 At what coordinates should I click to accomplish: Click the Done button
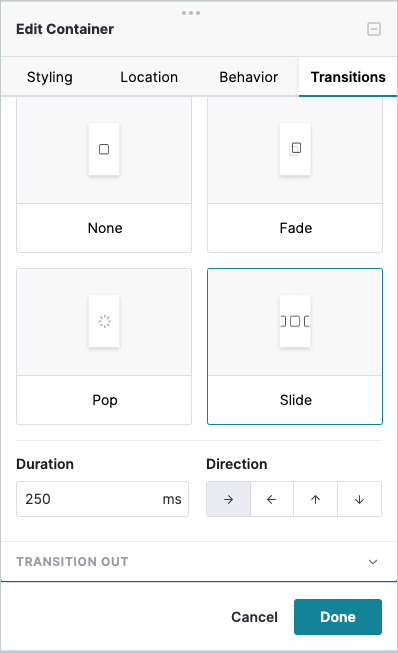pyautogui.click(x=338, y=617)
